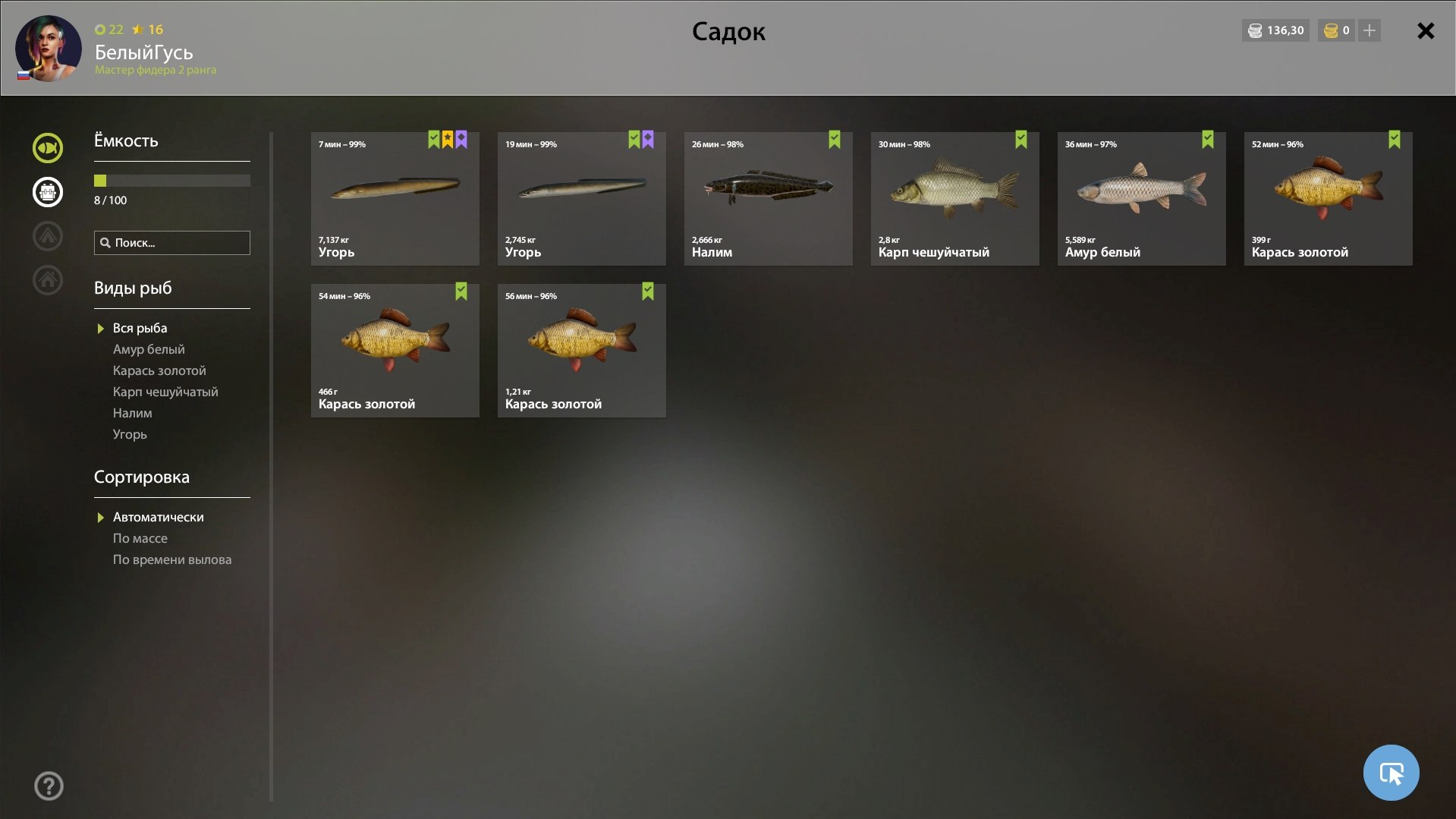
Task: Click the silver coins balance 136,30
Action: coord(1275,30)
